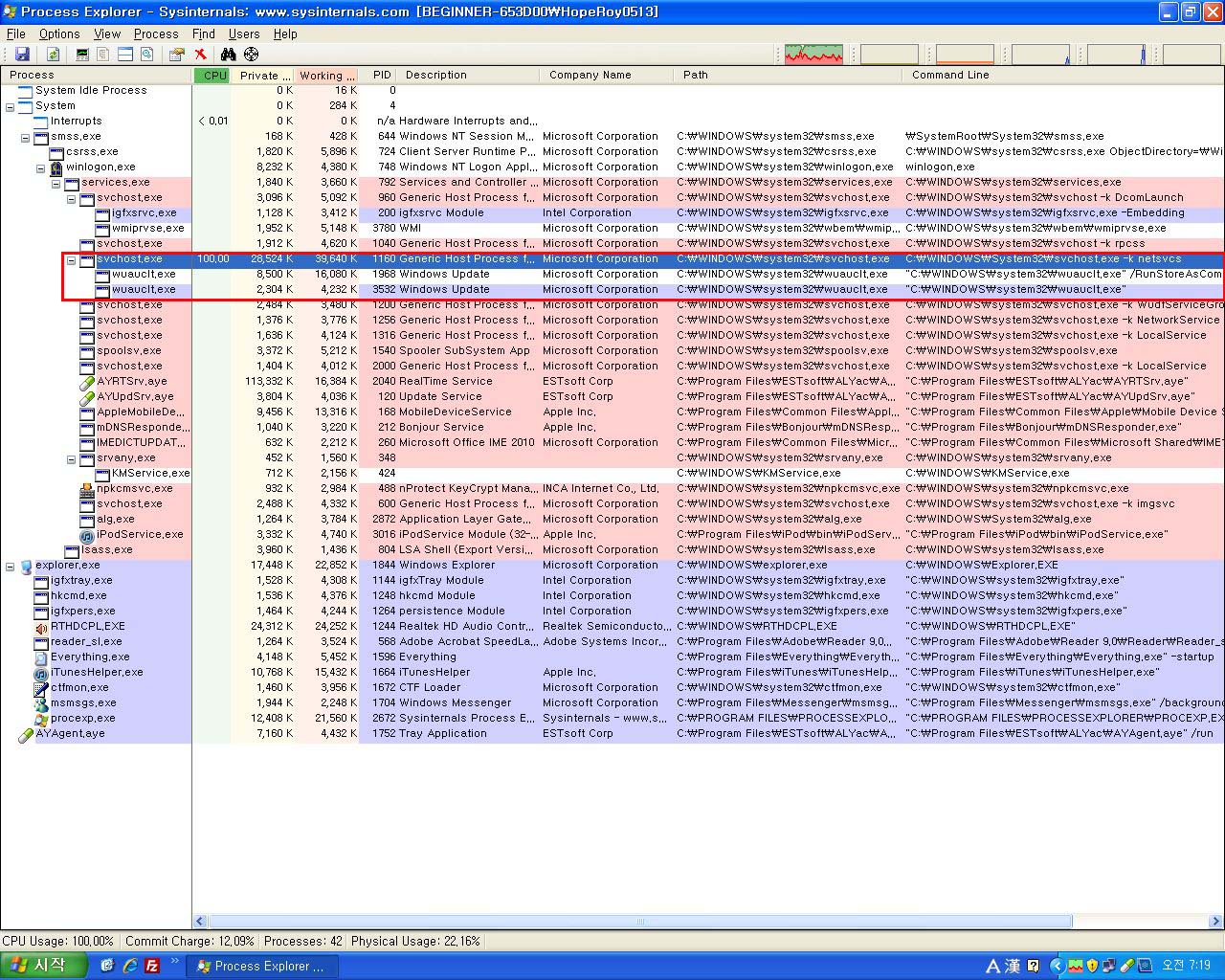Image resolution: width=1225 pixels, height=980 pixels.
Task: Select the ctfmon.exe process row
Action: tap(612, 687)
